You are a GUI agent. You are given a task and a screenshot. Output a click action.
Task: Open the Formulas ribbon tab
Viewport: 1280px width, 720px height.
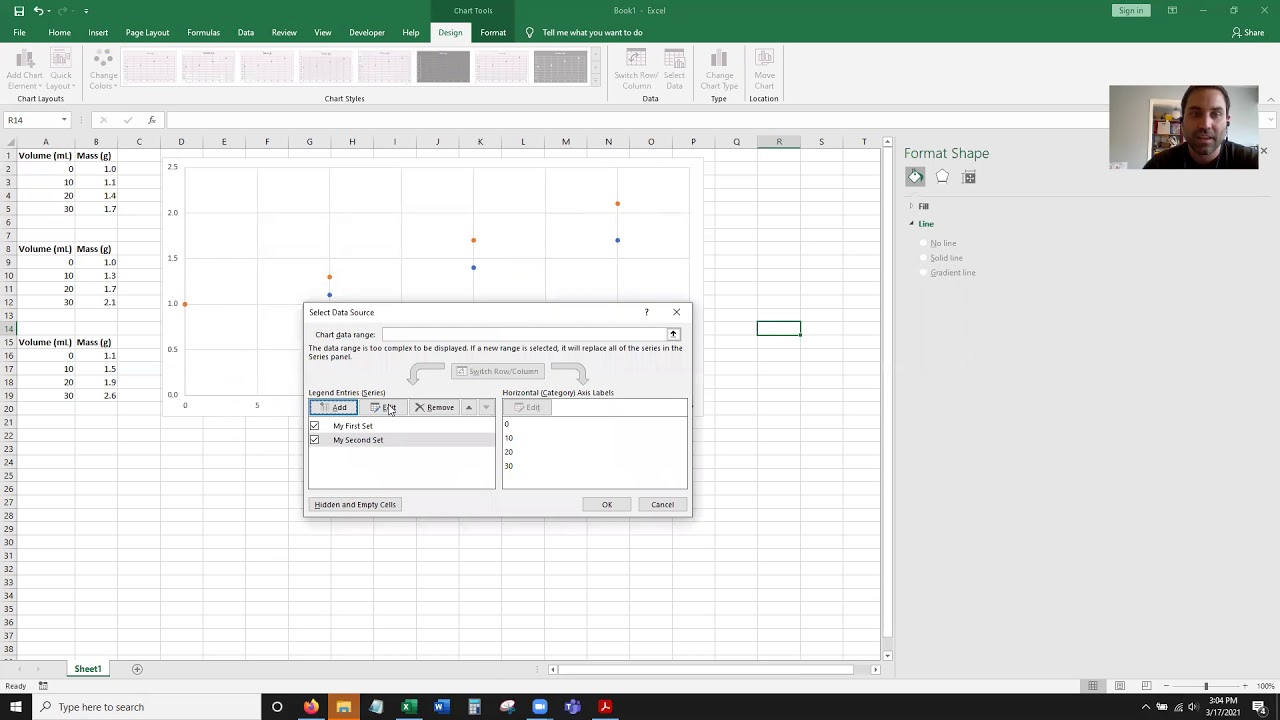tap(203, 33)
